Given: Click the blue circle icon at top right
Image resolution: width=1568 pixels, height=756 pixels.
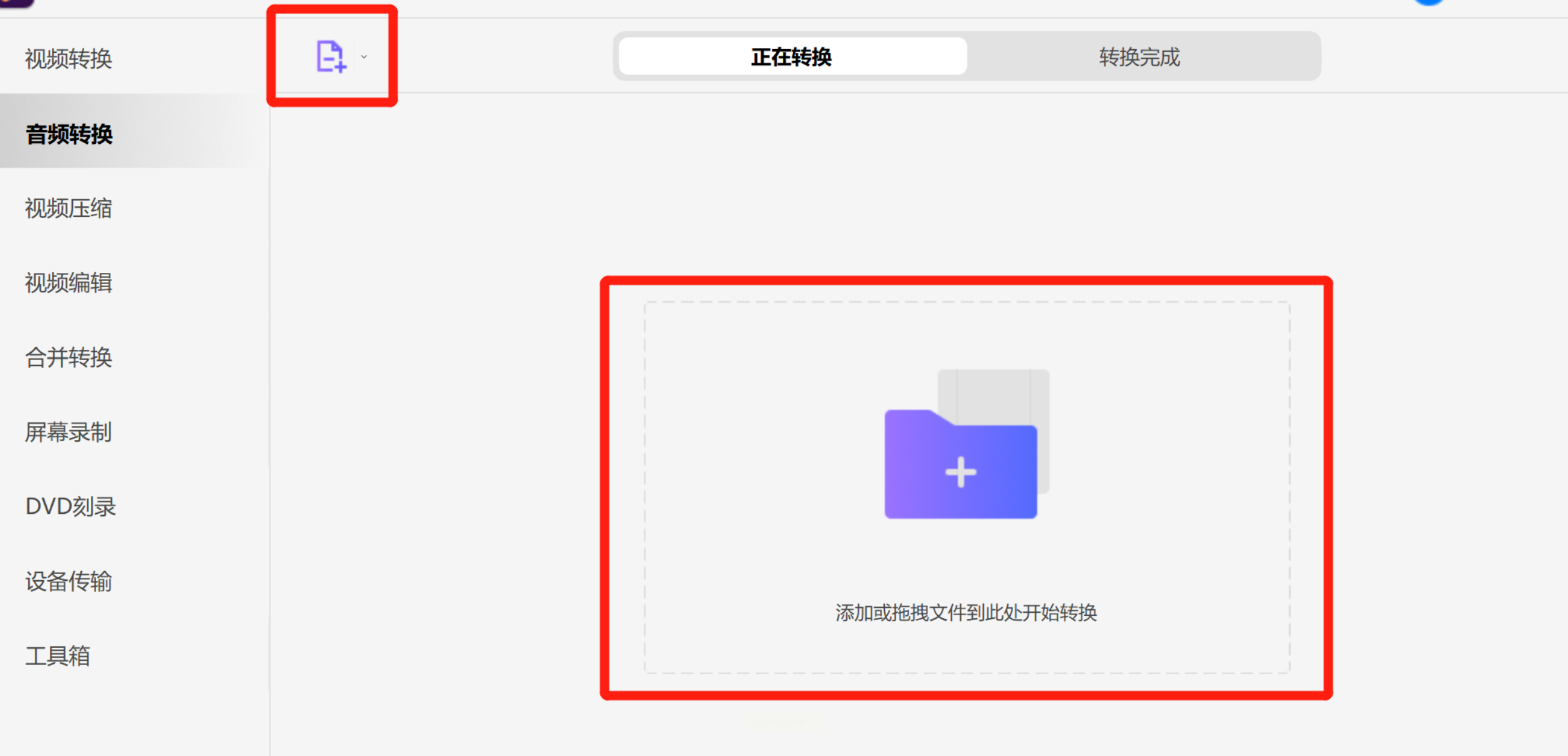Looking at the screenshot, I should 1428,2.
